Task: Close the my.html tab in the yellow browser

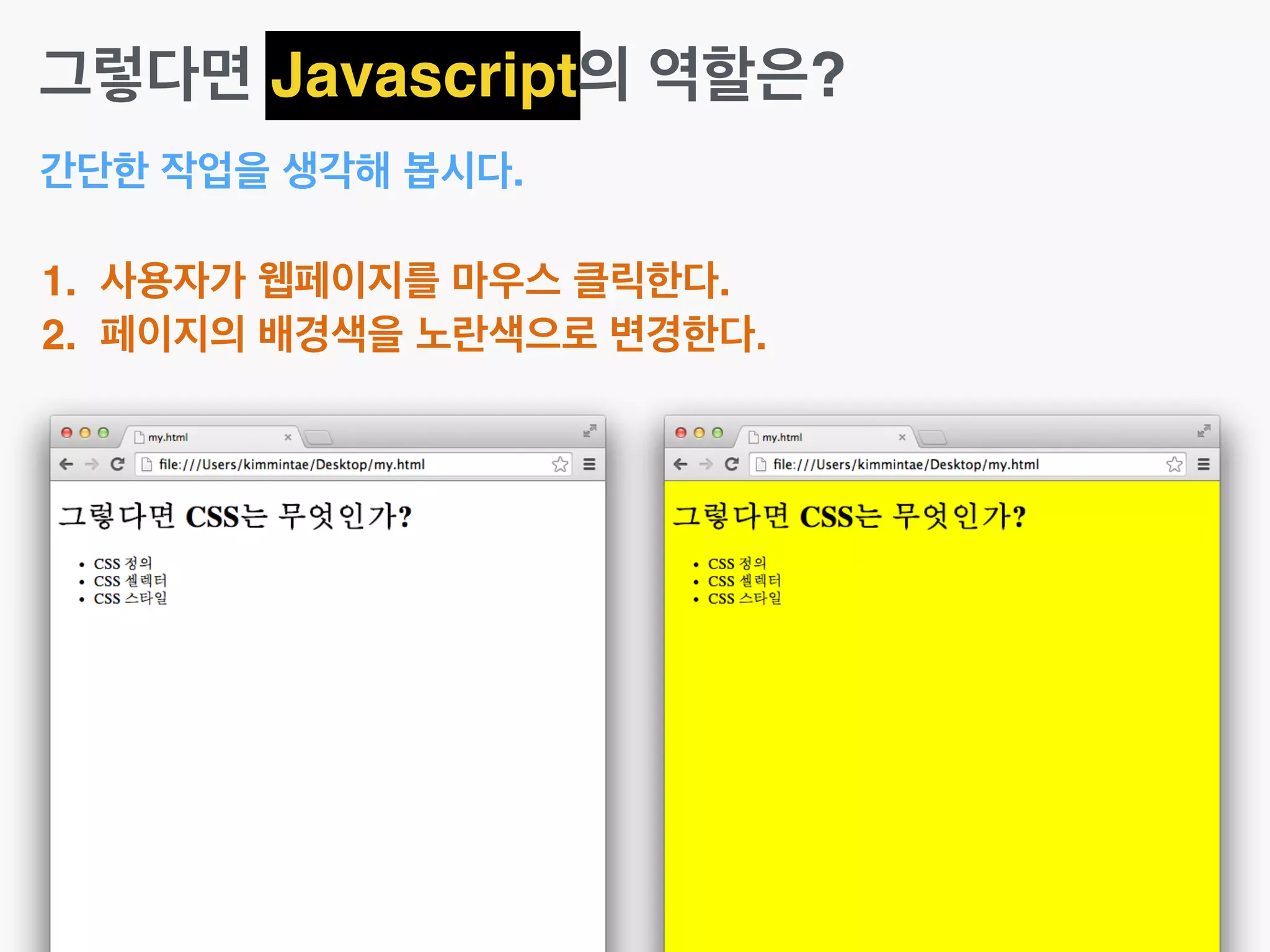Action: (902, 437)
